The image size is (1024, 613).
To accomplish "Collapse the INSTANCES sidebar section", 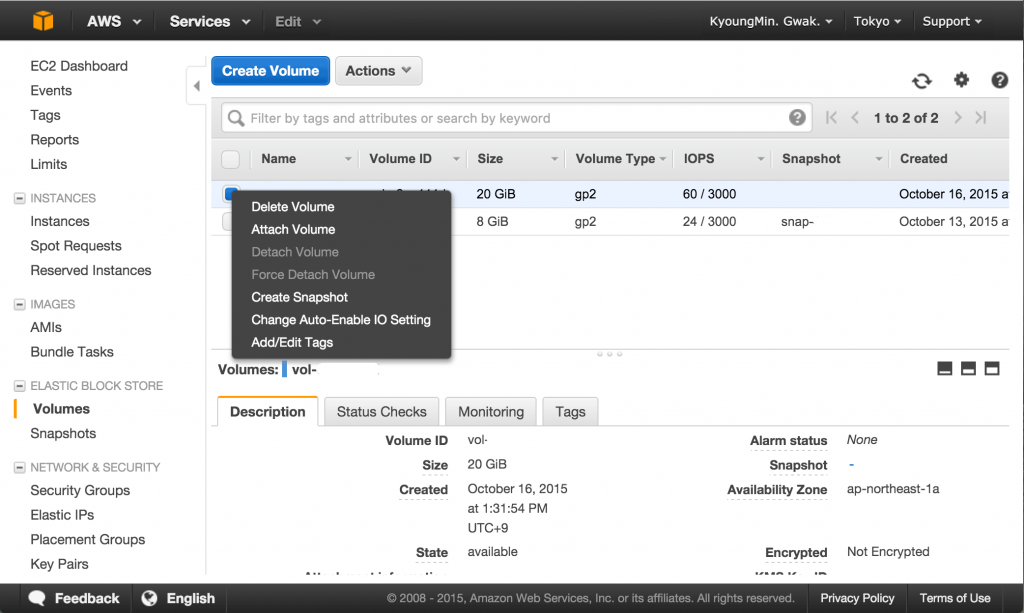I will (20, 198).
